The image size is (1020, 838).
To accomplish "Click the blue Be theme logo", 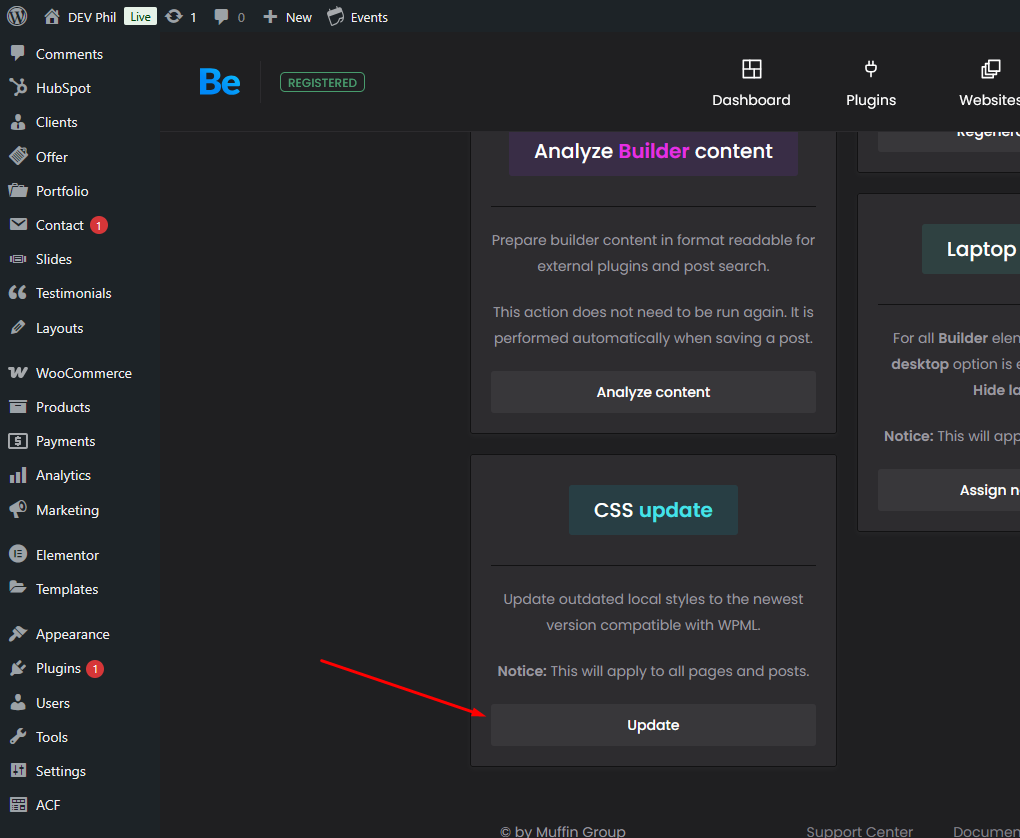I will click(220, 83).
